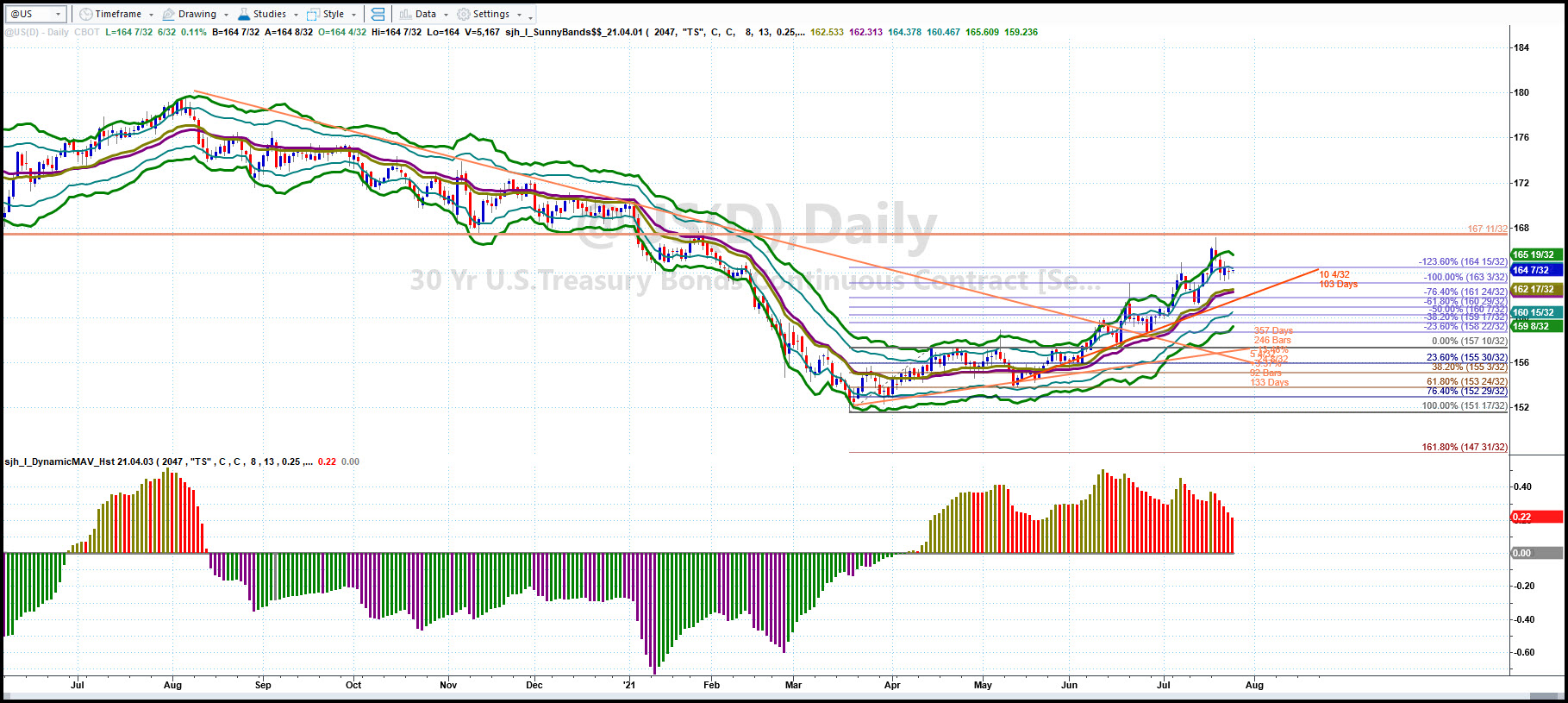
Task: Click the -123.60% (164 15/32) Fibonacci label
Action: point(1464,261)
